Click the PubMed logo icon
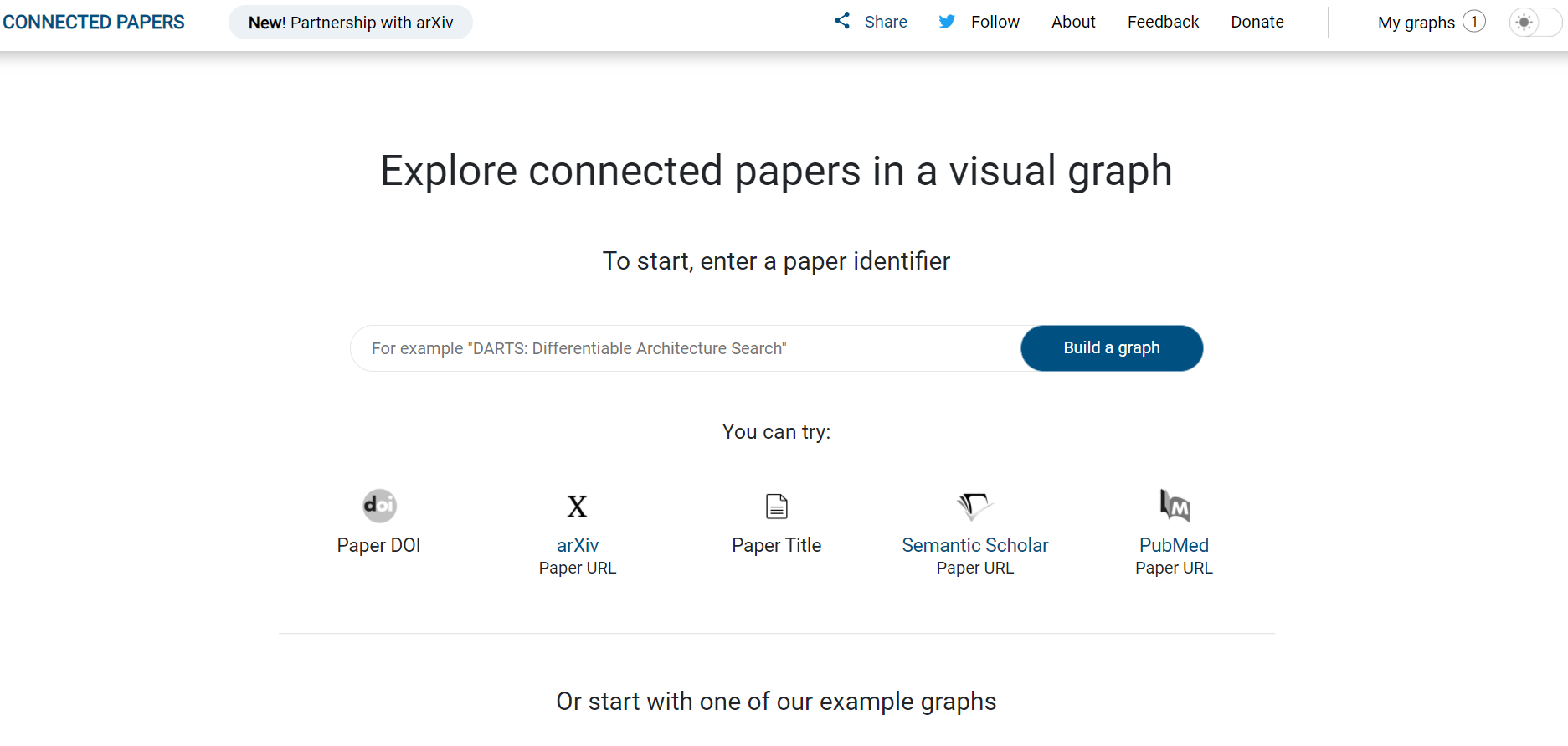Viewport: 1568px width, 746px height. coord(1174,505)
